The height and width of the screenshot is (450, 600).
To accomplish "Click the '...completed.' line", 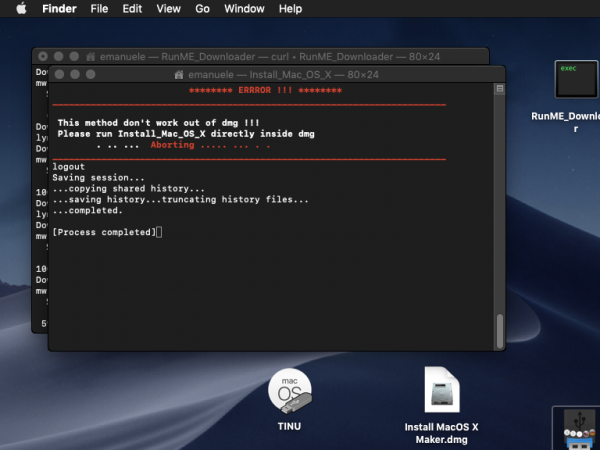I will (x=88, y=210).
